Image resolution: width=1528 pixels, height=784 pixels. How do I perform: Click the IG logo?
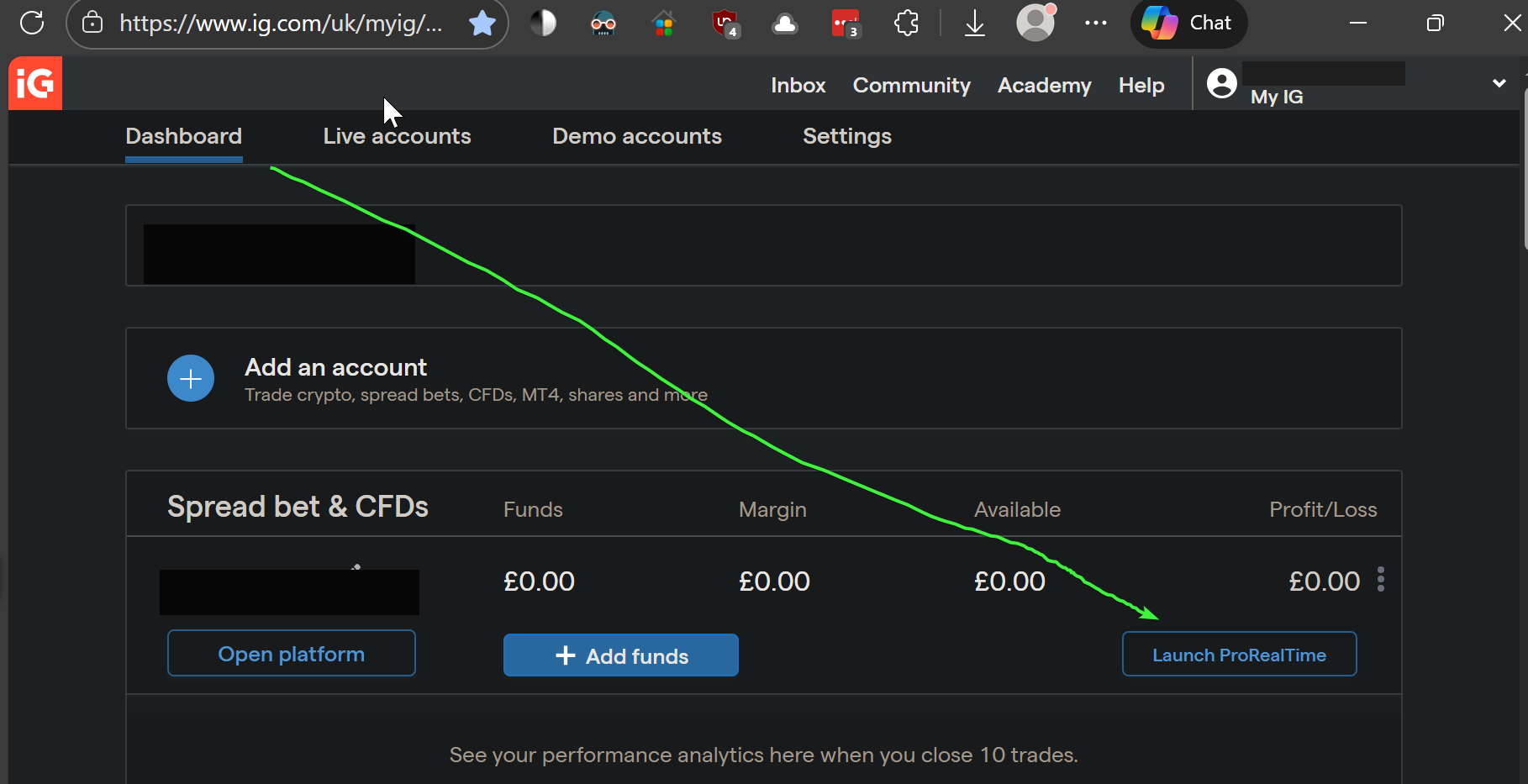click(35, 83)
